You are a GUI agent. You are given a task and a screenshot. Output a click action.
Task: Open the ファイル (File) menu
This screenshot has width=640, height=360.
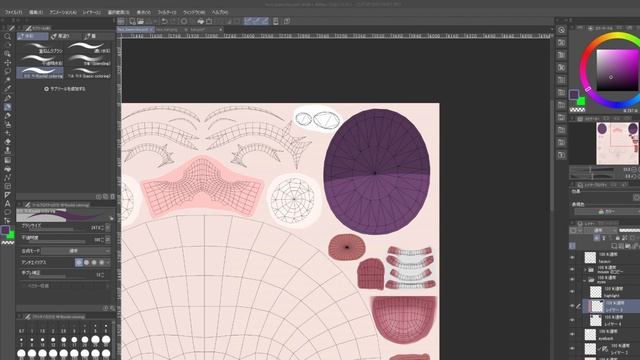(13, 12)
